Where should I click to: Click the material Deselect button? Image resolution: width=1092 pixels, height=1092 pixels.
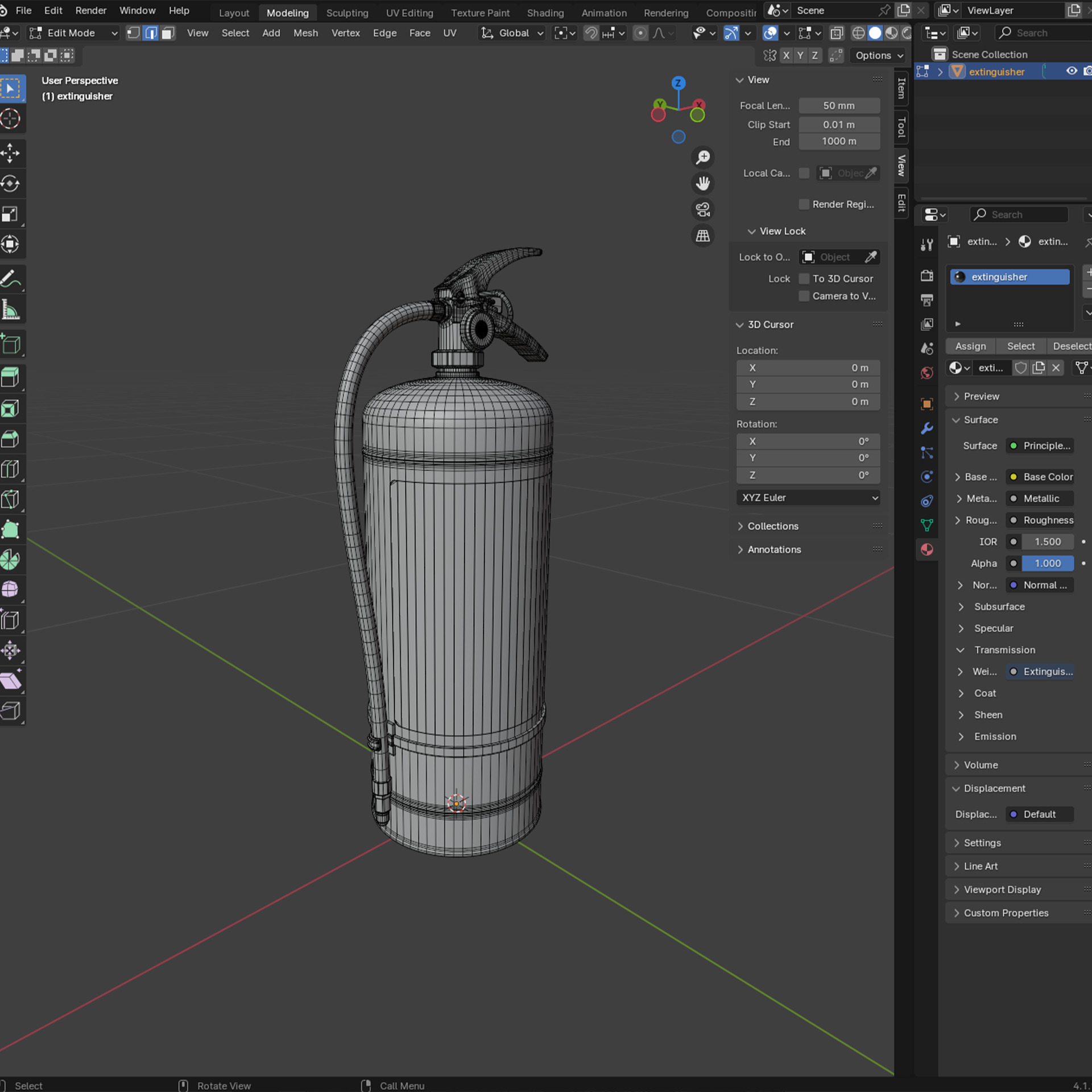(x=1070, y=346)
